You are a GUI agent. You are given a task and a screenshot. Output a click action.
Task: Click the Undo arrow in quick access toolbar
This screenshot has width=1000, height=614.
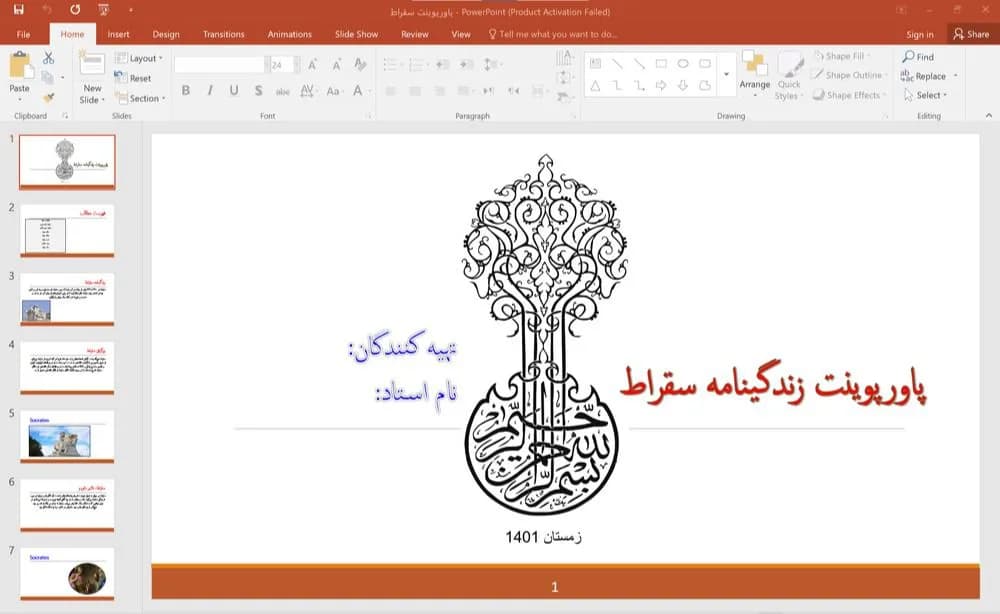[47, 10]
